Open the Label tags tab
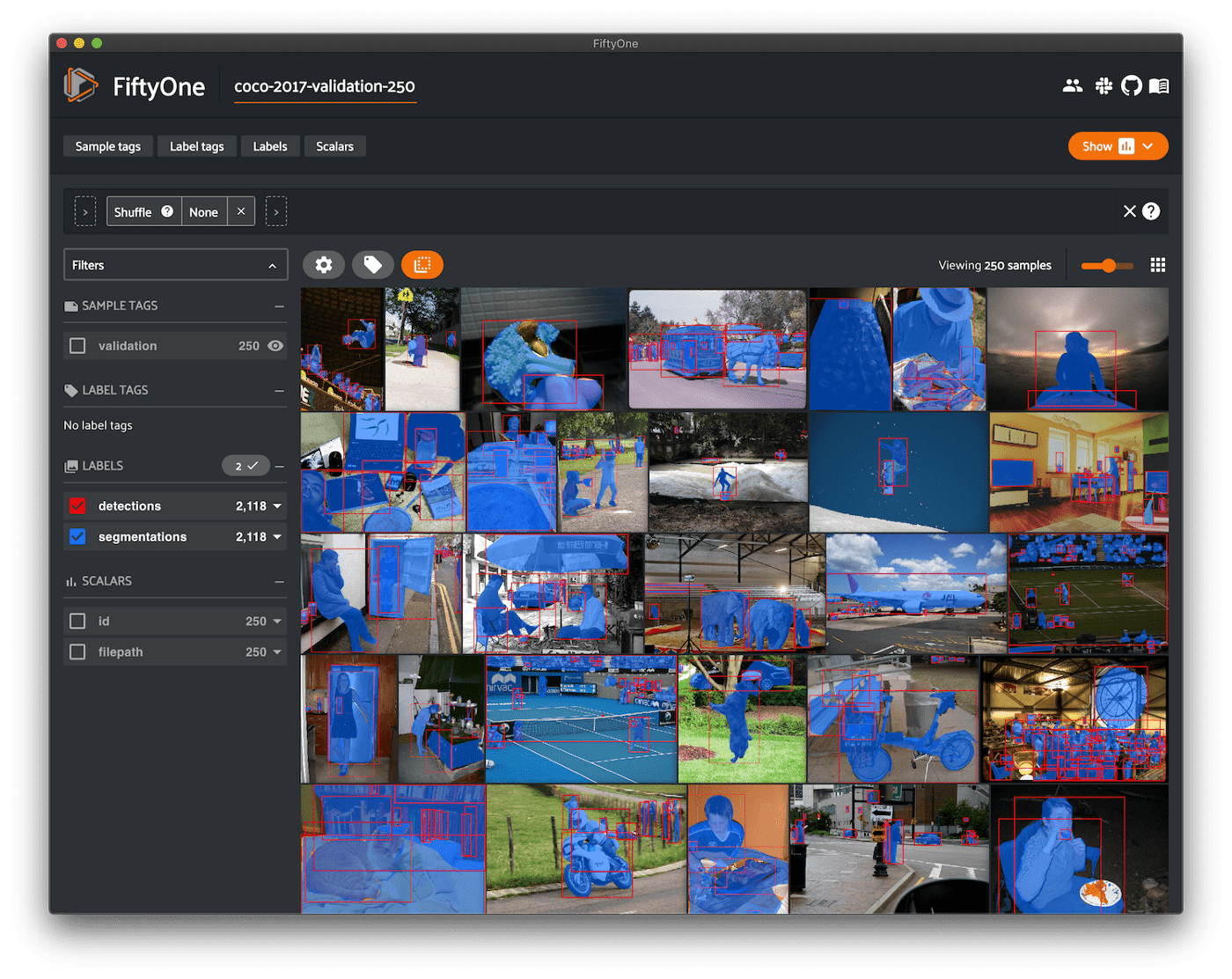 pyautogui.click(x=197, y=146)
